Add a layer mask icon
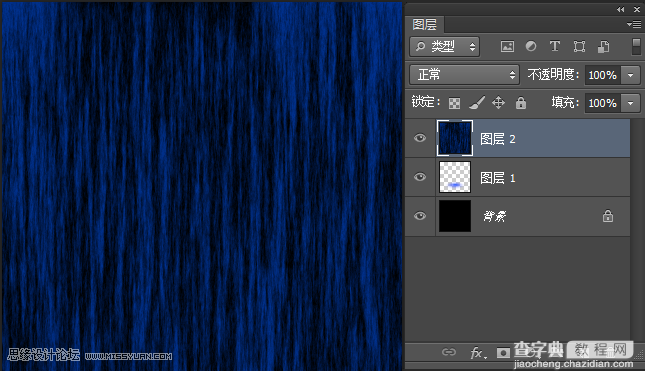Image resolution: width=645 pixels, height=371 pixels. [x=503, y=353]
